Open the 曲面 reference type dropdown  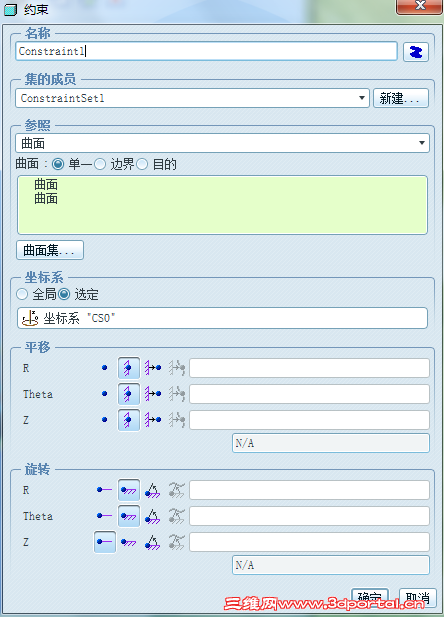tap(422, 143)
